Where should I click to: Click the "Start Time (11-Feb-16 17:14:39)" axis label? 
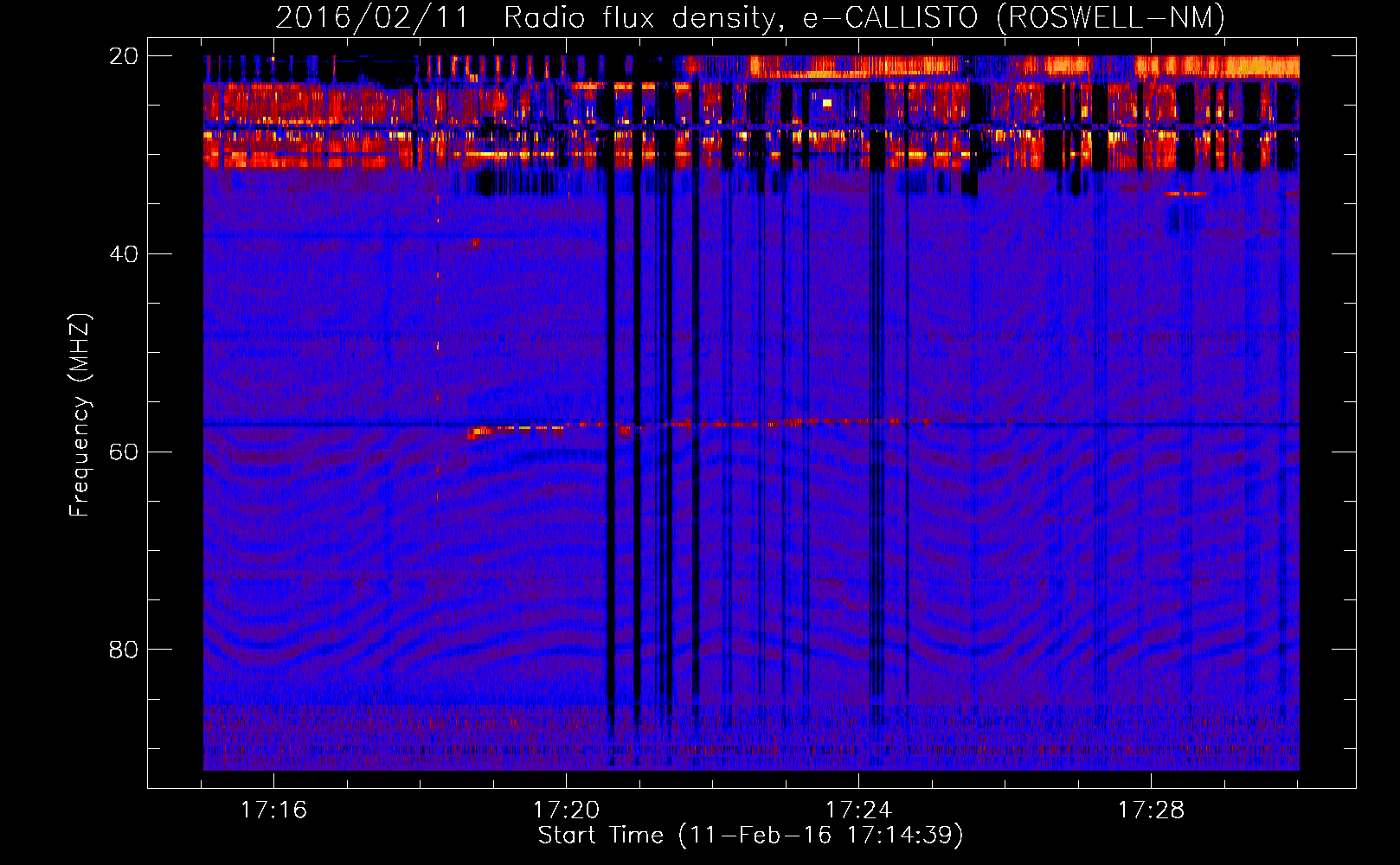pyautogui.click(x=750, y=836)
